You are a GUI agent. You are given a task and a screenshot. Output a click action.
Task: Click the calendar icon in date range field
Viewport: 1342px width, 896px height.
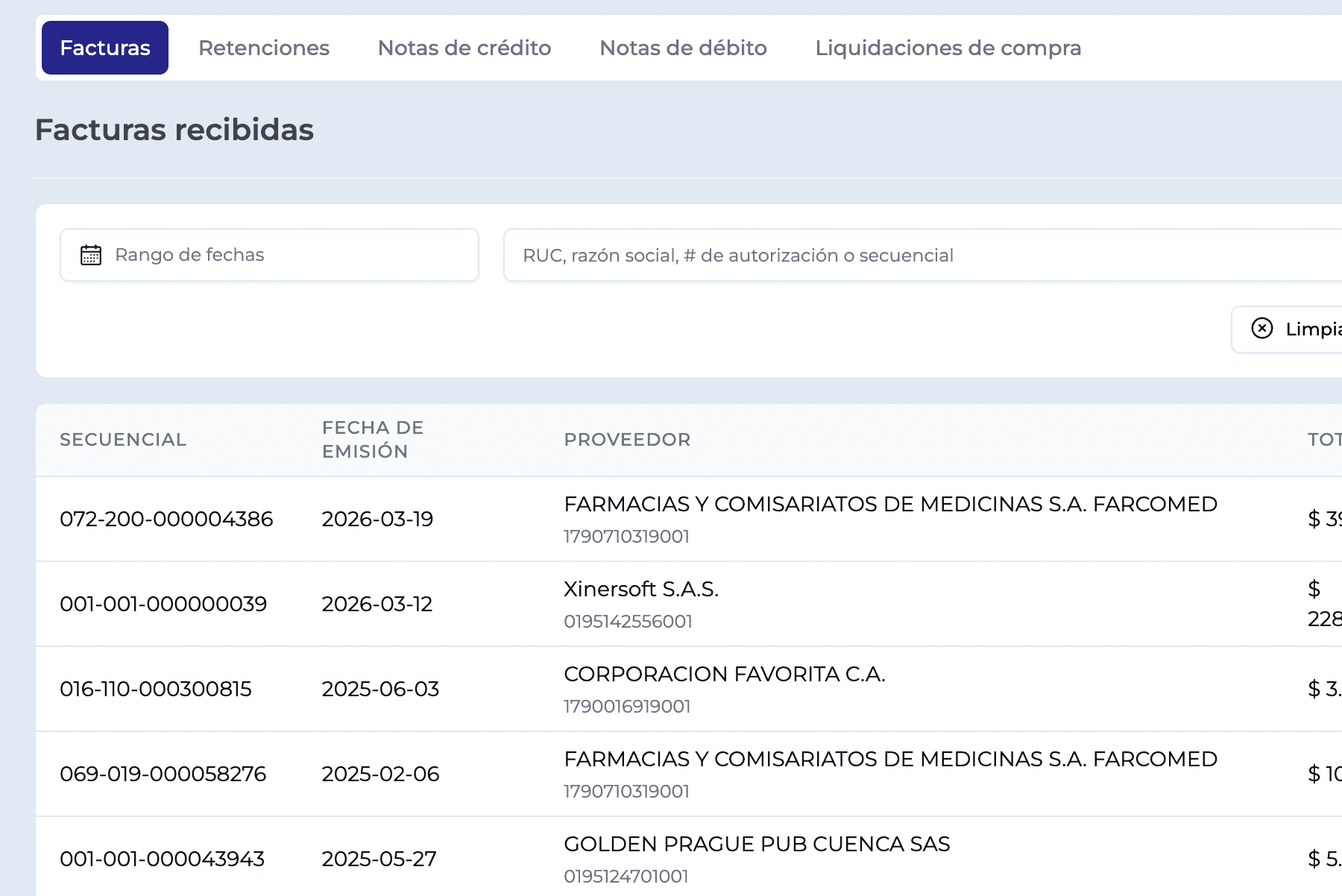[91, 255]
